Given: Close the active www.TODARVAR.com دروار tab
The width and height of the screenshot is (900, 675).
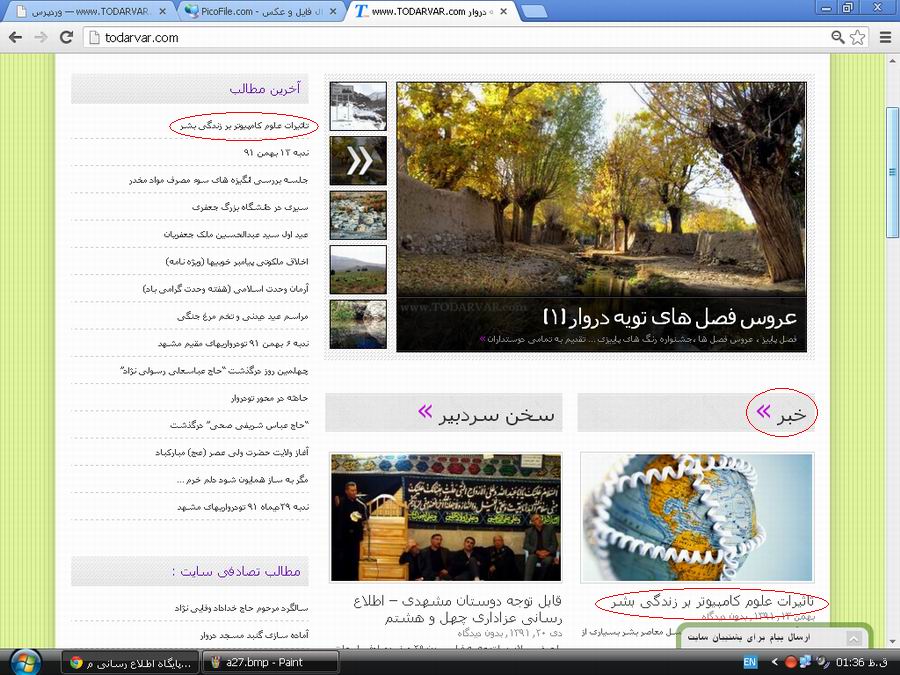Looking at the screenshot, I should (503, 11).
